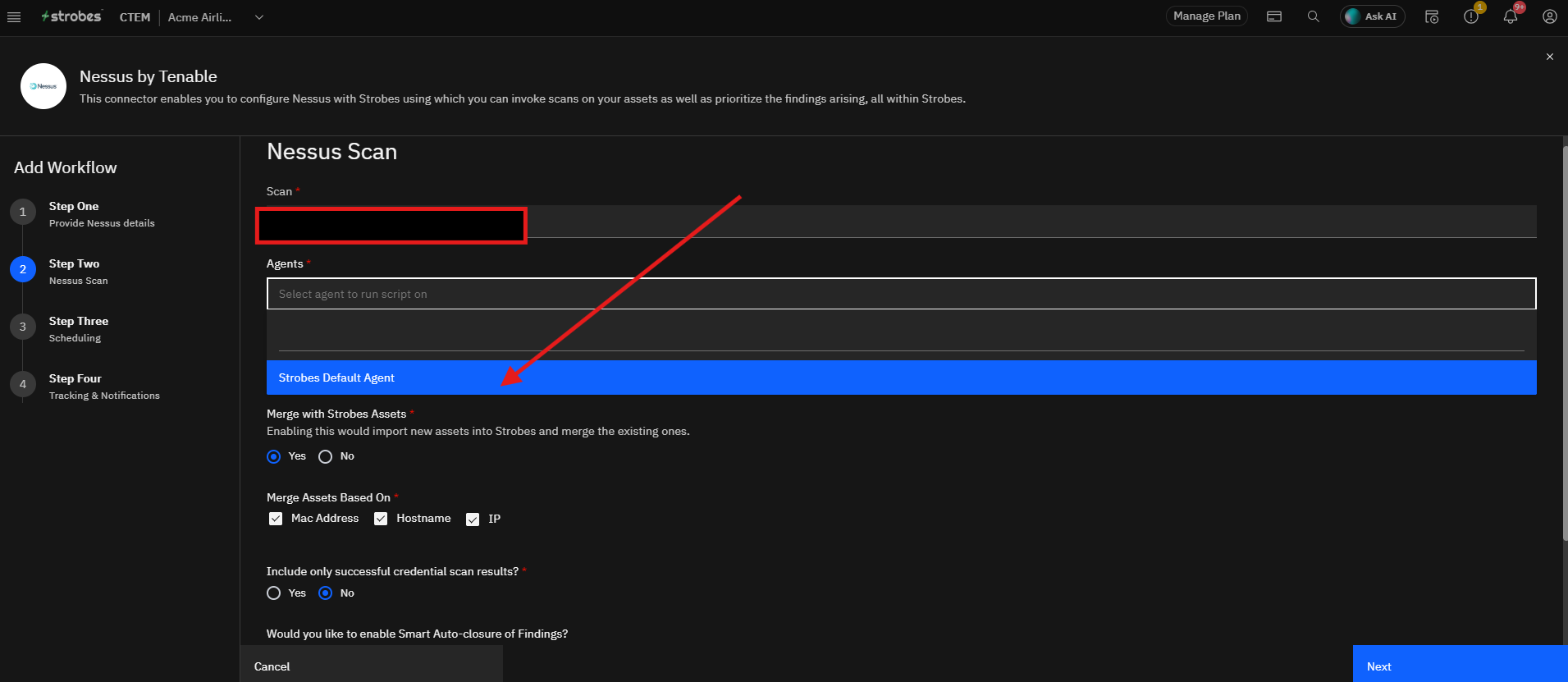The image size is (1568, 682).
Task: Open the alerts icon with yellow badge
Action: 1471,16
